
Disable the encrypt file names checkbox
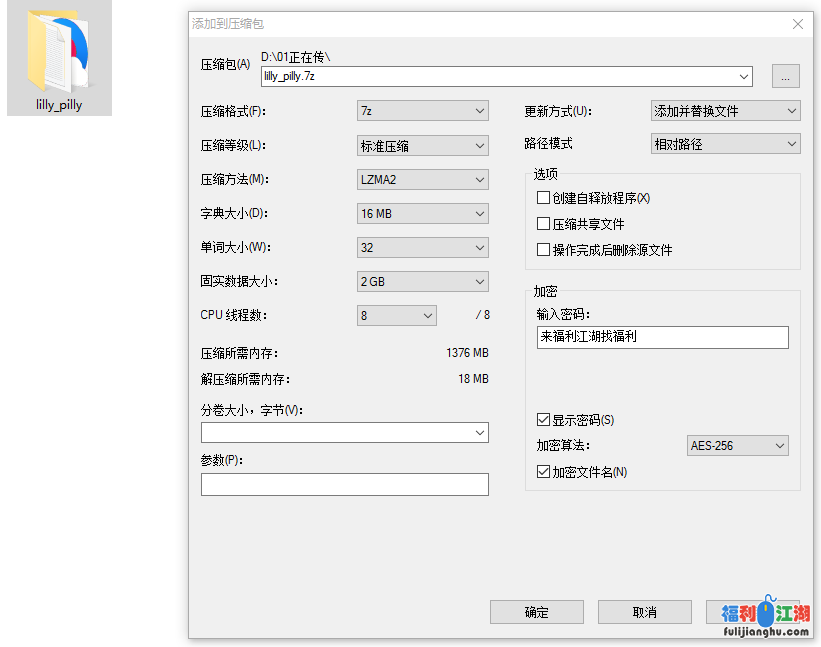544,472
